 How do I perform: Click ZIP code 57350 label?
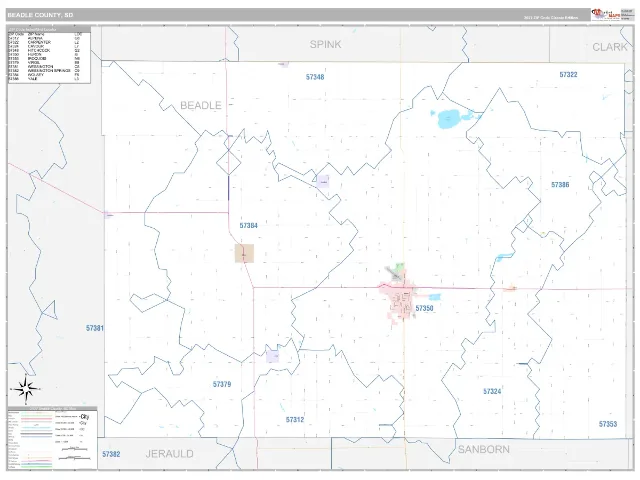(424, 308)
